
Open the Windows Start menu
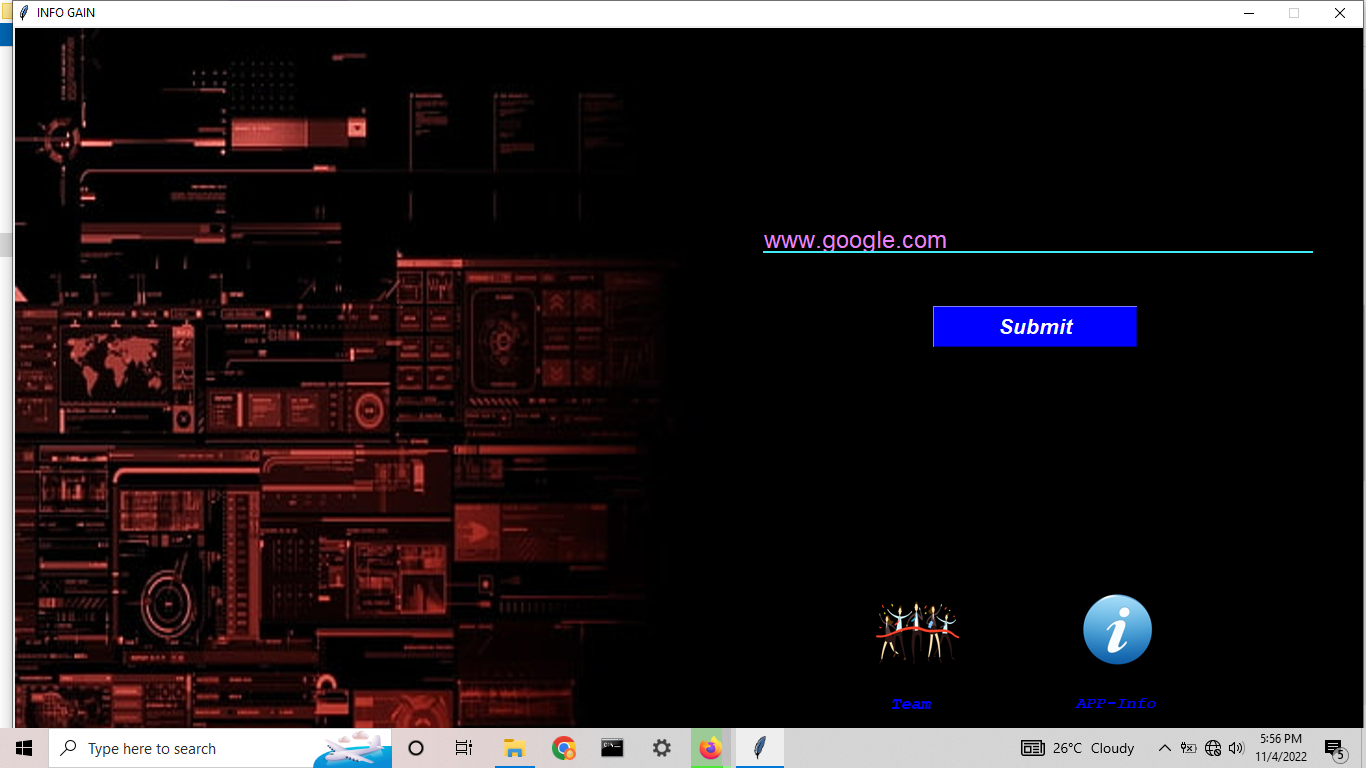(24, 748)
